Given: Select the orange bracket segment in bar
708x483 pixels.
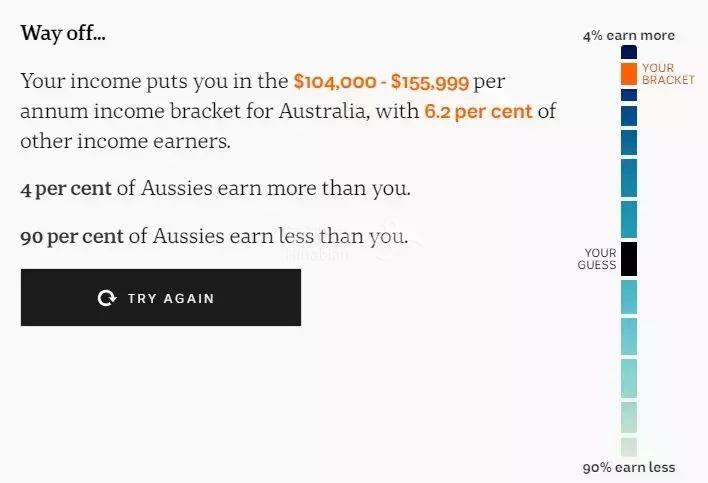Looking at the screenshot, I should coord(629,73).
